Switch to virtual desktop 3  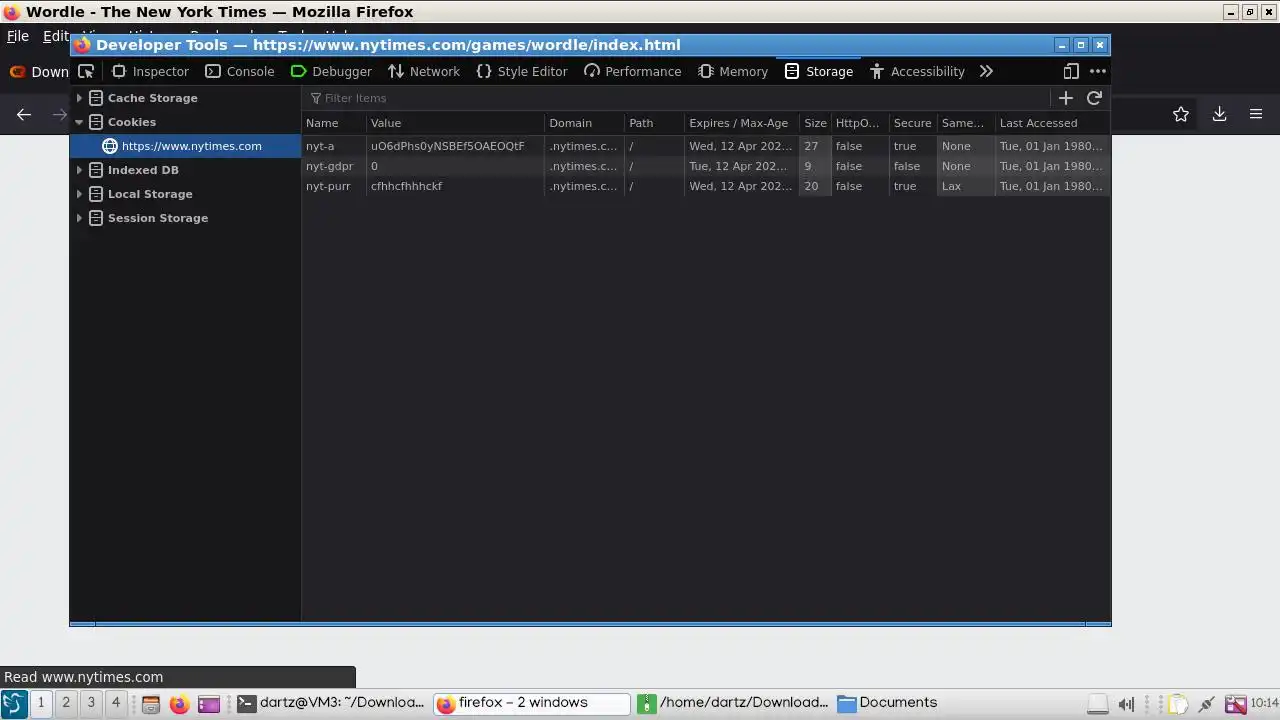tap(91, 703)
